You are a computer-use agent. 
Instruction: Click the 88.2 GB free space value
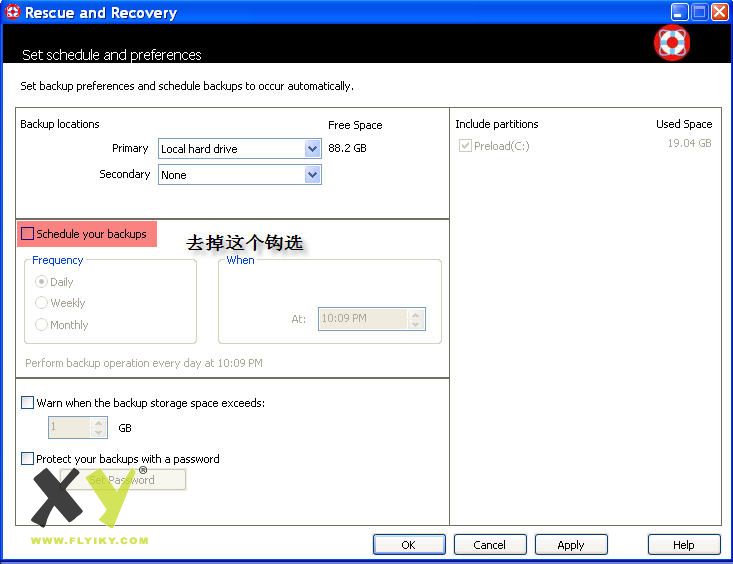347,148
